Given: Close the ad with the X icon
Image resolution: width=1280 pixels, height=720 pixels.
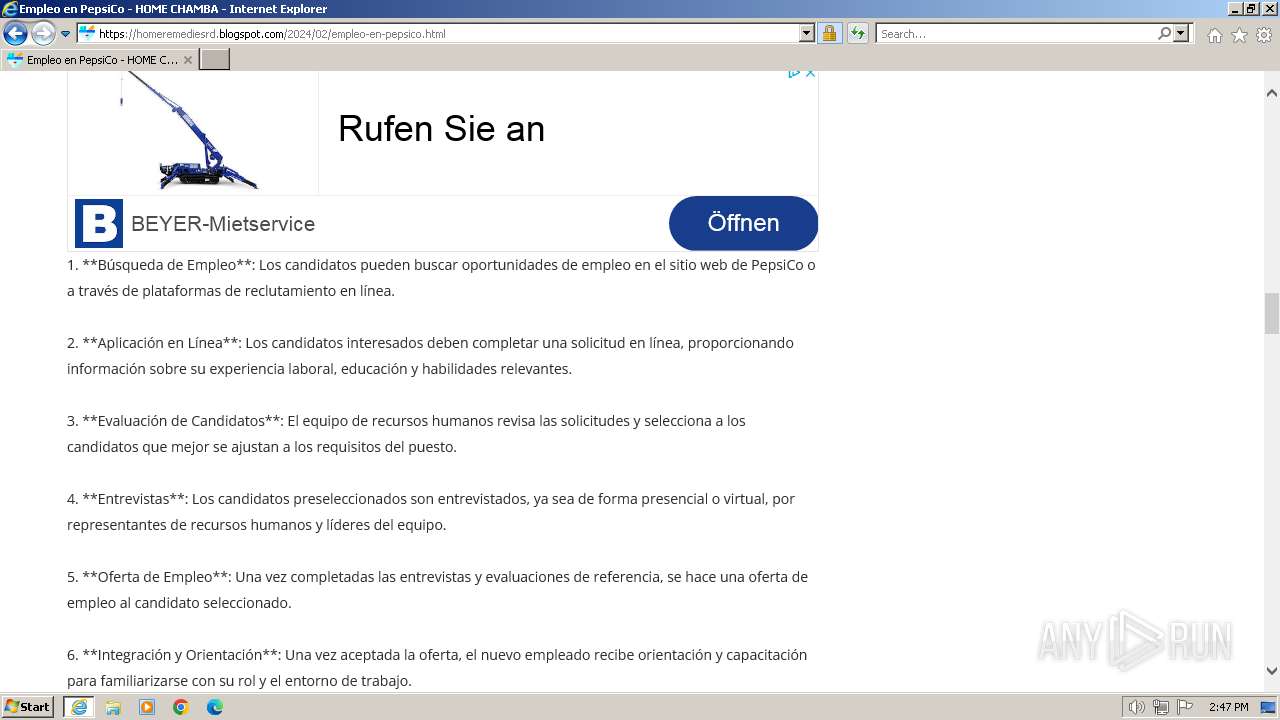Looking at the screenshot, I should click(810, 73).
